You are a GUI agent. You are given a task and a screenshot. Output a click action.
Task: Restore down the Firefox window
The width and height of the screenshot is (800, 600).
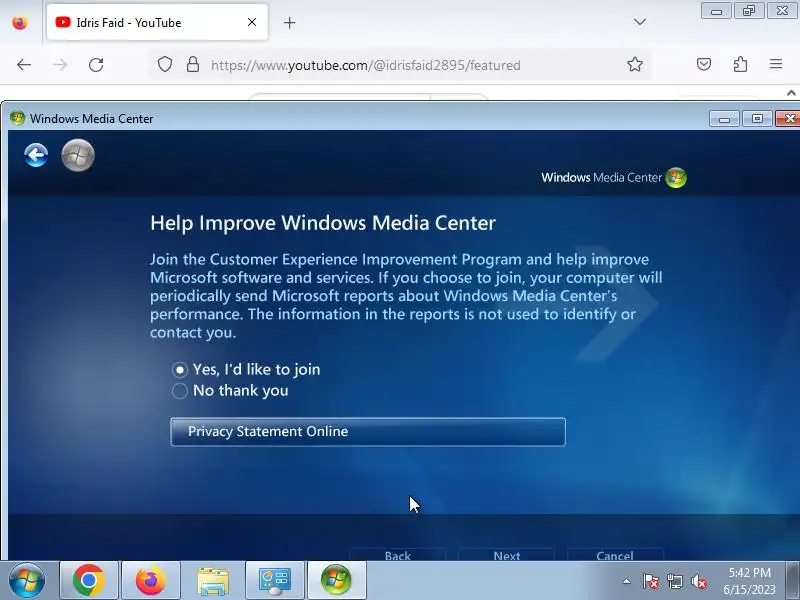click(749, 11)
